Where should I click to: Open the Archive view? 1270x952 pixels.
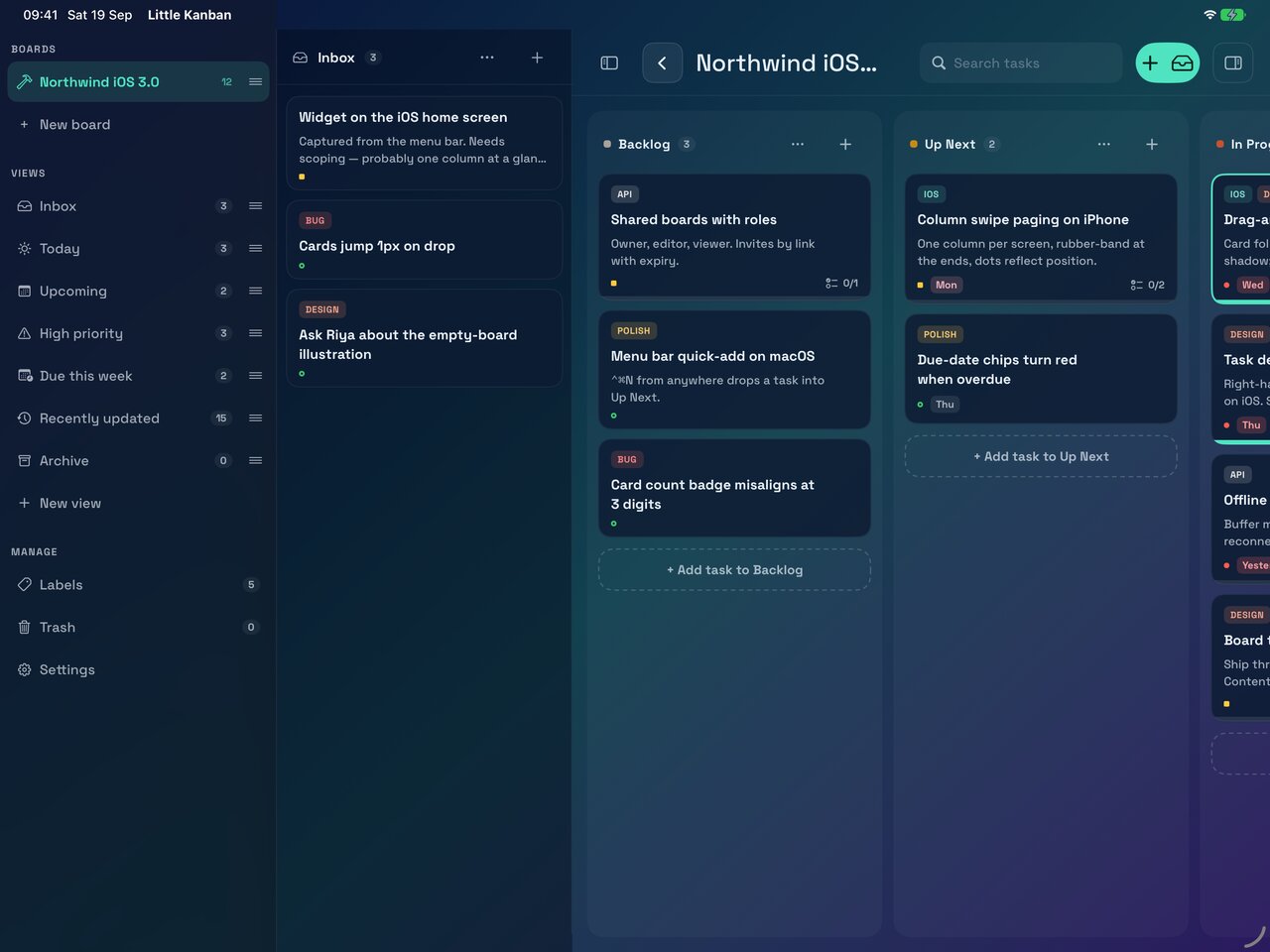click(x=138, y=460)
